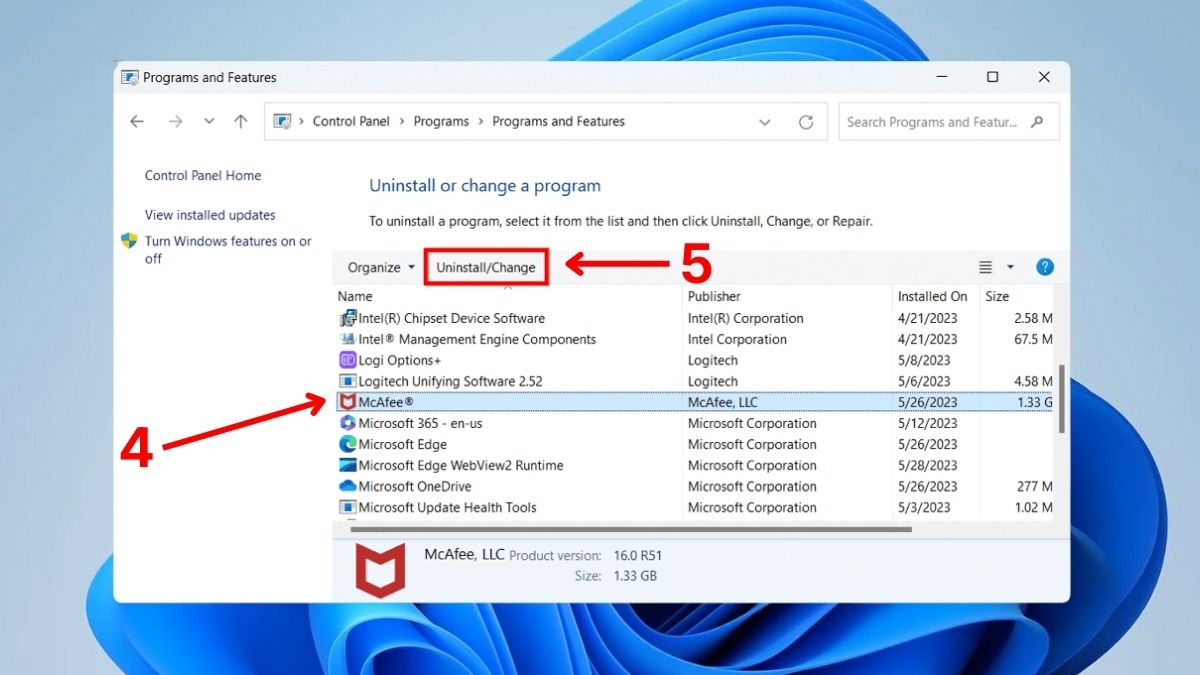Screen dimensions: 1200x675
Task: Click the Logitech Unifying Software icon
Action: 347,381
